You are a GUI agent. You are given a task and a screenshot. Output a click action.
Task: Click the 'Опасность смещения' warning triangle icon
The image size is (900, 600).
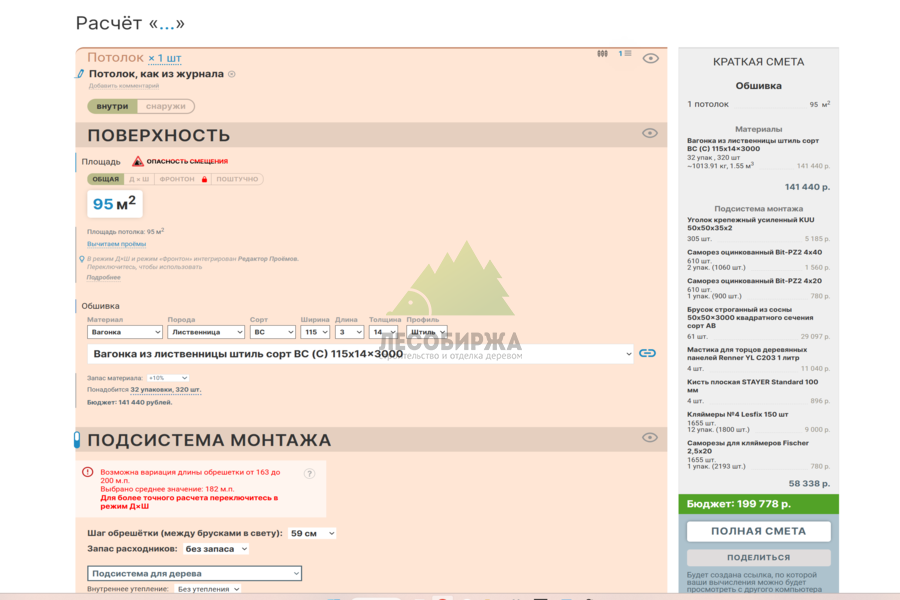[x=138, y=161]
